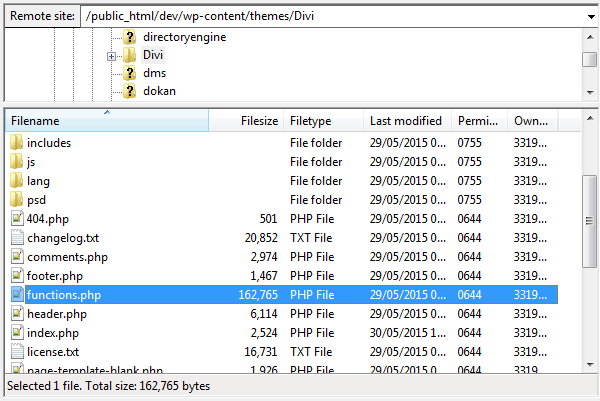The image size is (600, 401).
Task: Select the dms item in tree
Action: 155,73
